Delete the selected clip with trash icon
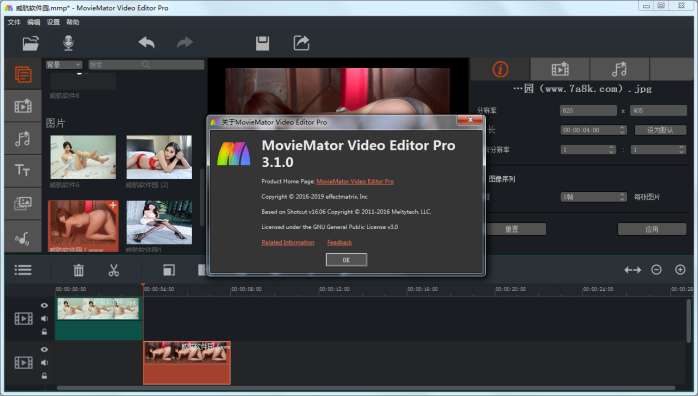 click(78, 270)
